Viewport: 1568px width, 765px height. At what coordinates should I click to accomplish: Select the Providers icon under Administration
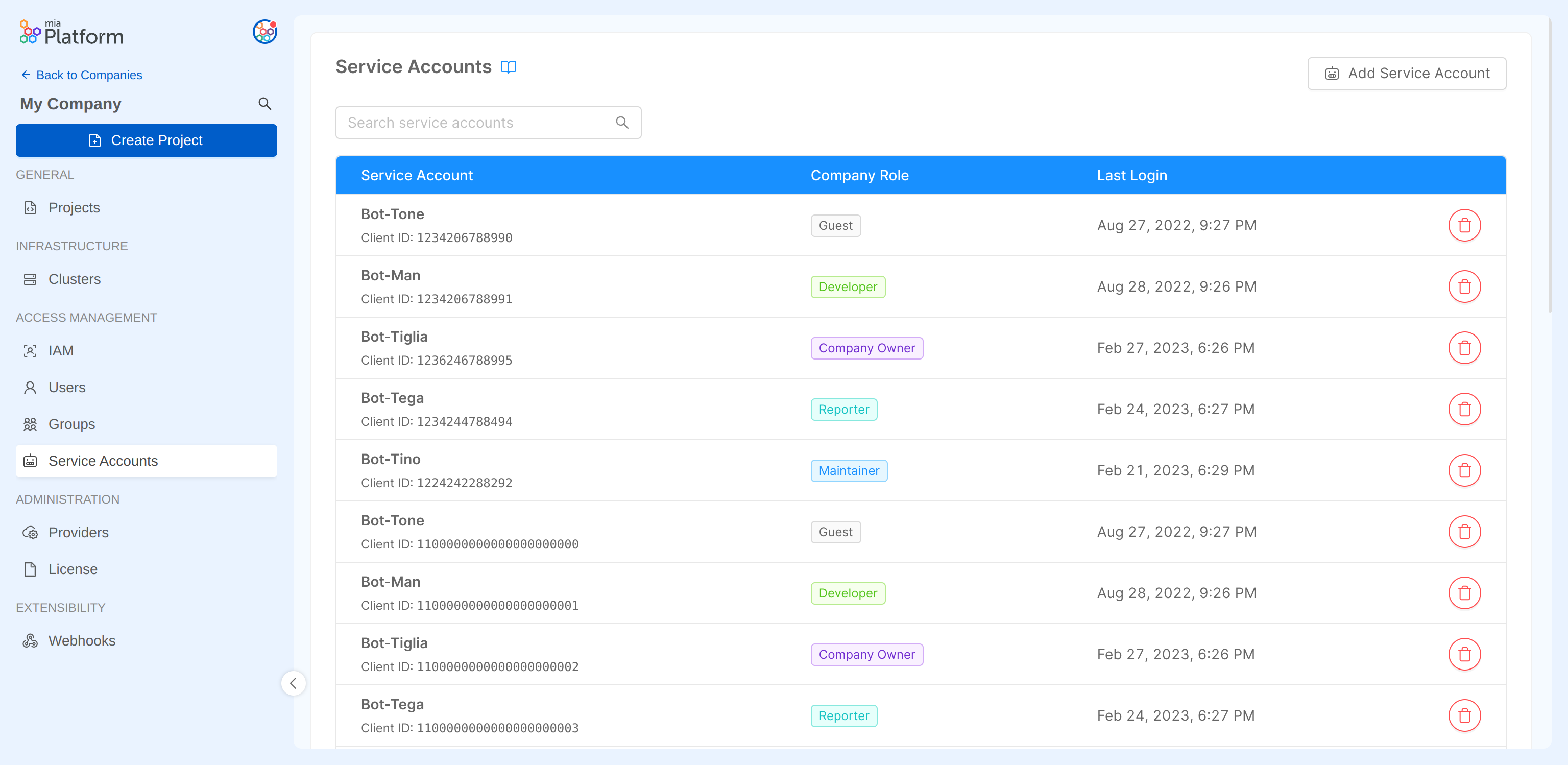point(32,533)
